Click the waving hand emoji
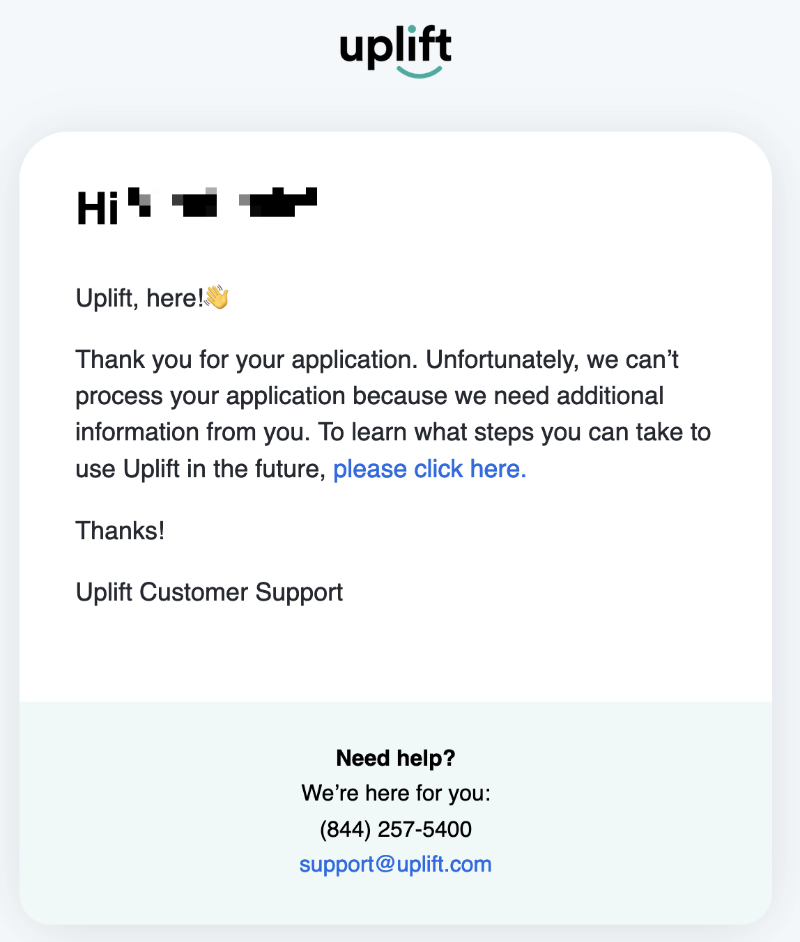This screenshot has height=942, width=800. pyautogui.click(x=217, y=297)
